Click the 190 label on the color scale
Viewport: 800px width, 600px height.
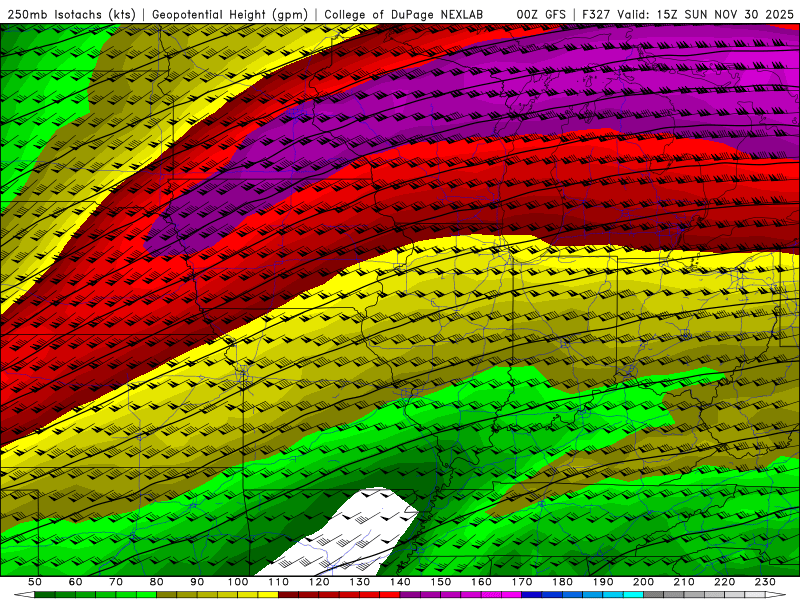[x=603, y=582]
